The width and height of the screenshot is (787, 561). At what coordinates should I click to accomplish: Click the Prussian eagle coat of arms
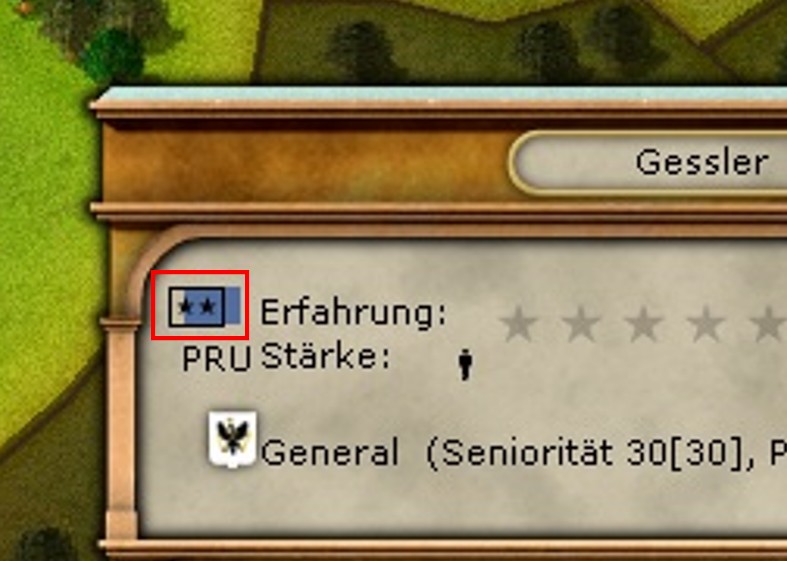coord(232,439)
